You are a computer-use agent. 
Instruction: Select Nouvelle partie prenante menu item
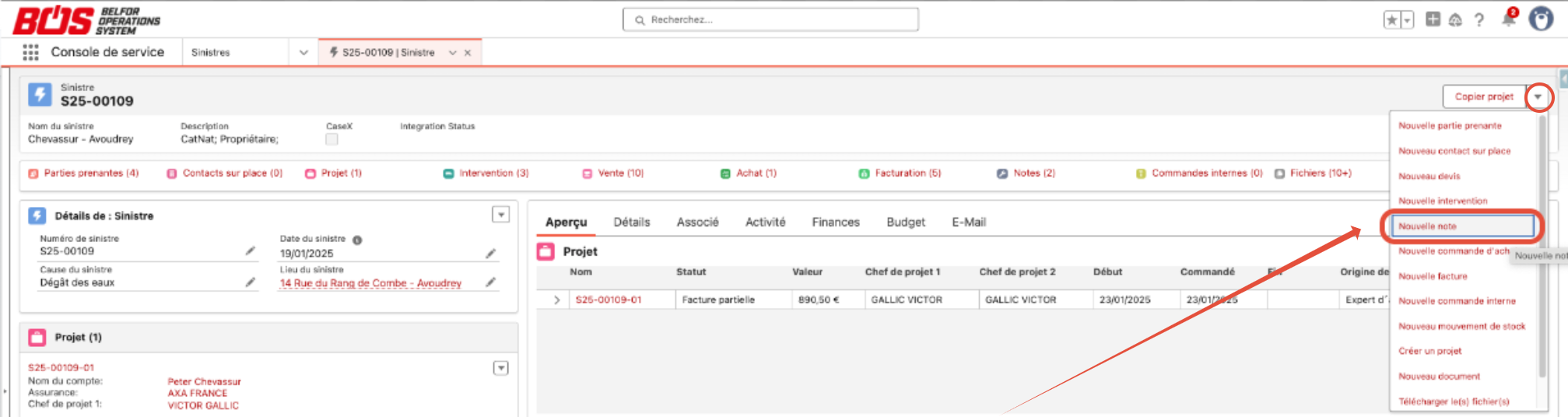[1450, 126]
